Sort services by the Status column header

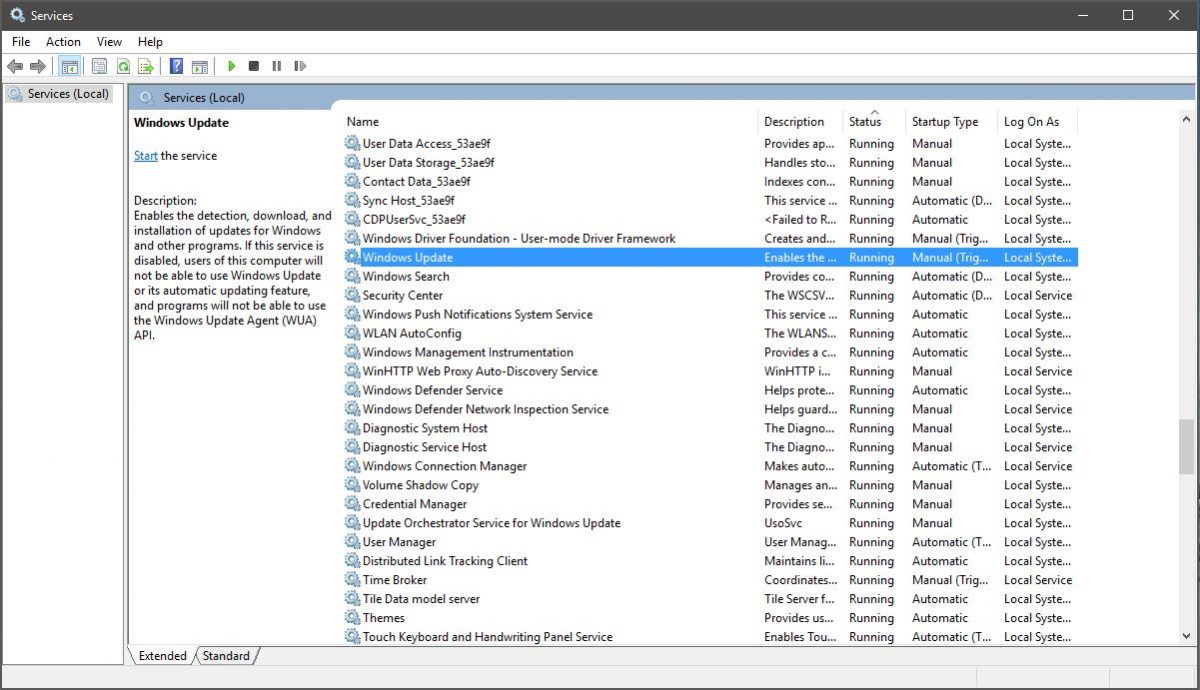867,121
